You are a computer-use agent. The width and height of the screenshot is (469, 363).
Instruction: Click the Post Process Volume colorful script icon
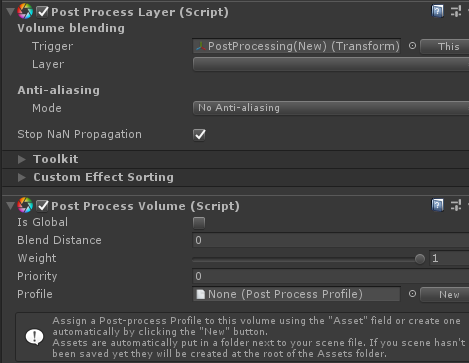tap(25, 205)
